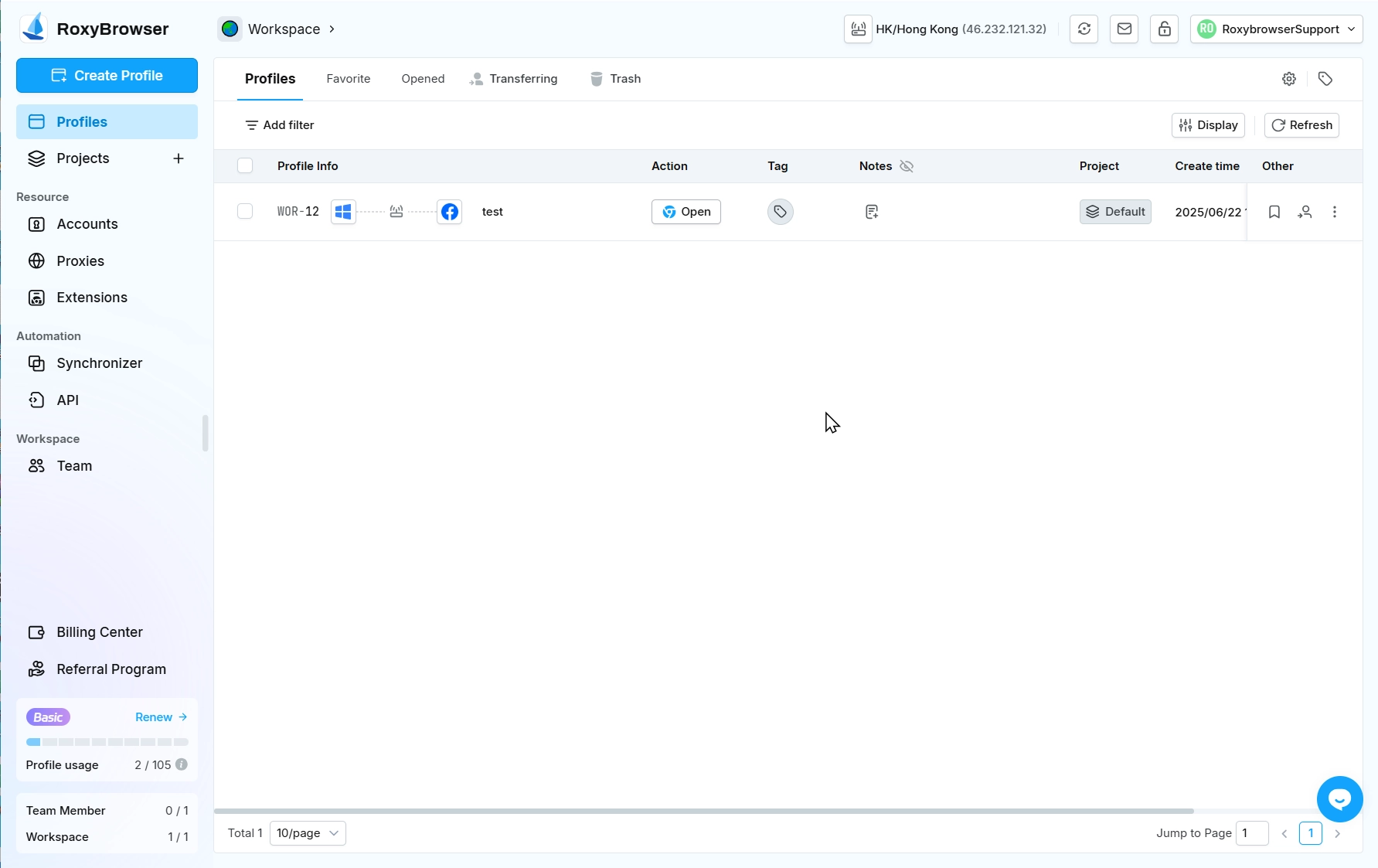The width and height of the screenshot is (1378, 868).
Task: Click the lock icon in top bar
Action: [1164, 29]
